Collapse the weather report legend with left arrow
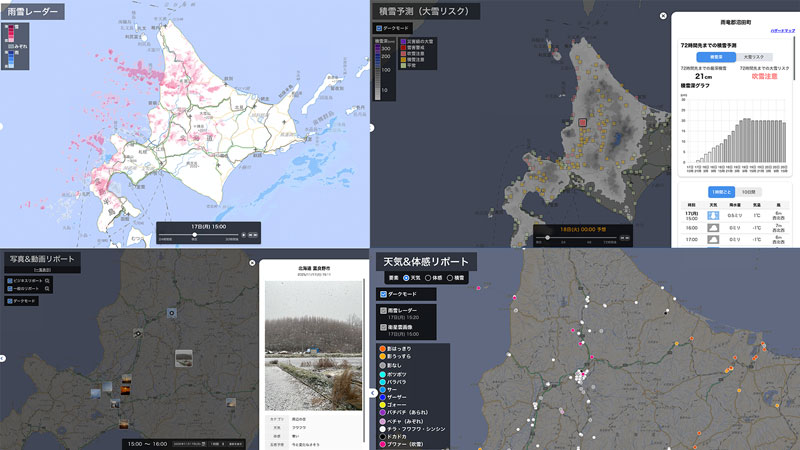The height and width of the screenshot is (450, 800). pos(372,393)
